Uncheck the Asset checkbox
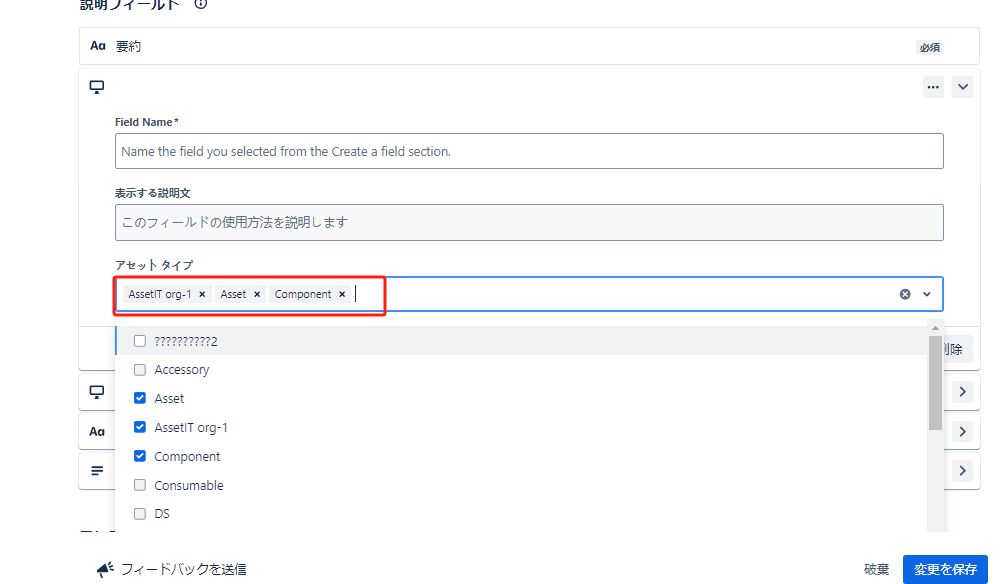This screenshot has height=584, width=1003. pos(140,398)
